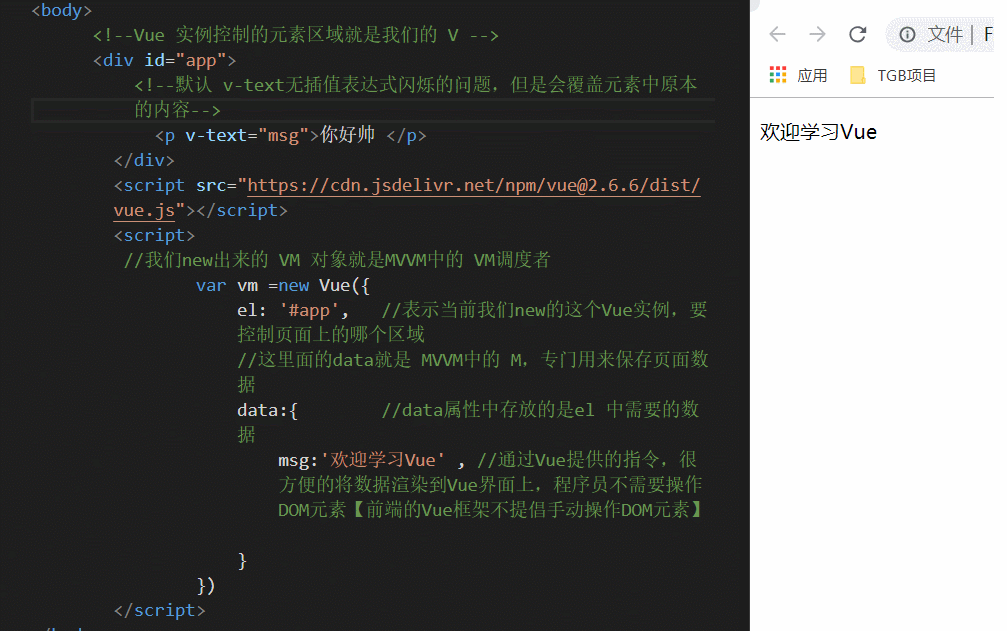
Task: Click the closing </script> tag at bottom
Action: pyautogui.click(x=159, y=610)
